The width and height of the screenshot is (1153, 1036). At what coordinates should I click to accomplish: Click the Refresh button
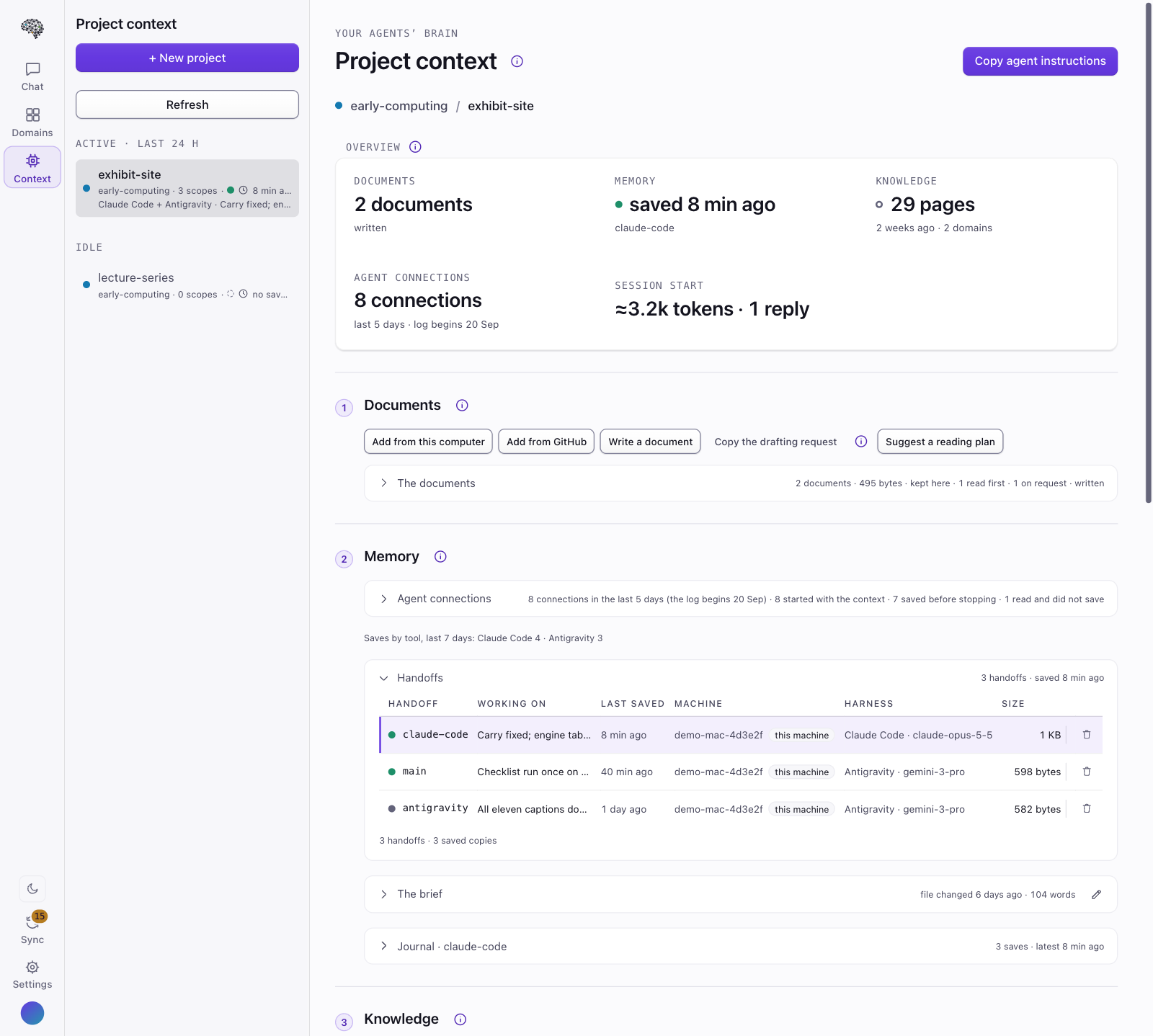(187, 104)
